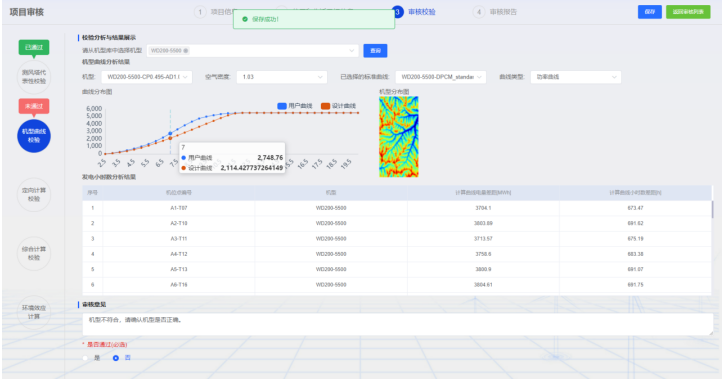Select the 是 radio option

85,358
